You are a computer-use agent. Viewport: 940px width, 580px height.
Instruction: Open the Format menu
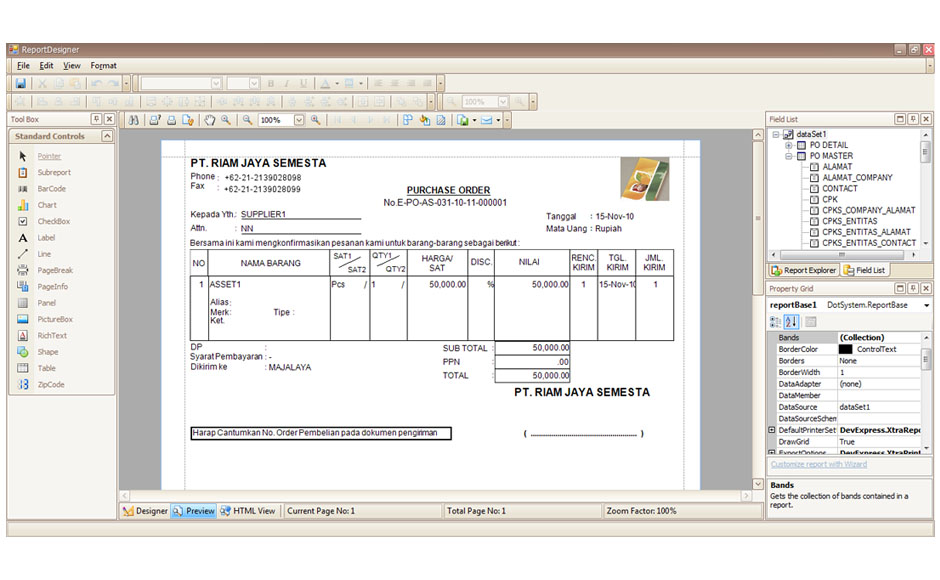click(103, 66)
